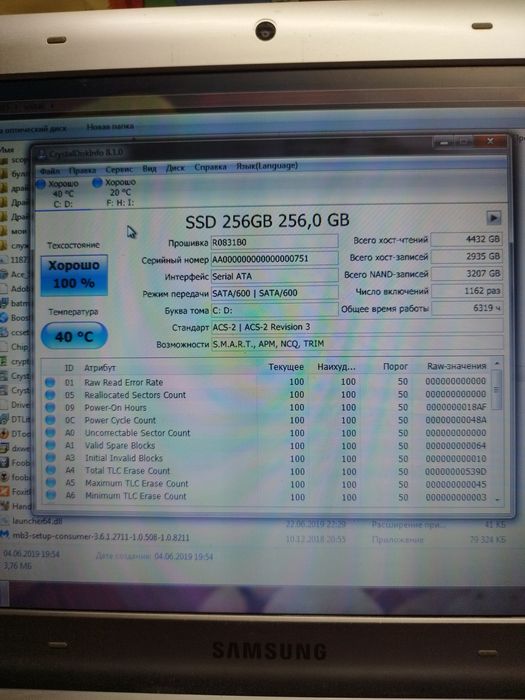
Task: Click the status dot for attribute A3
Action: (51, 458)
